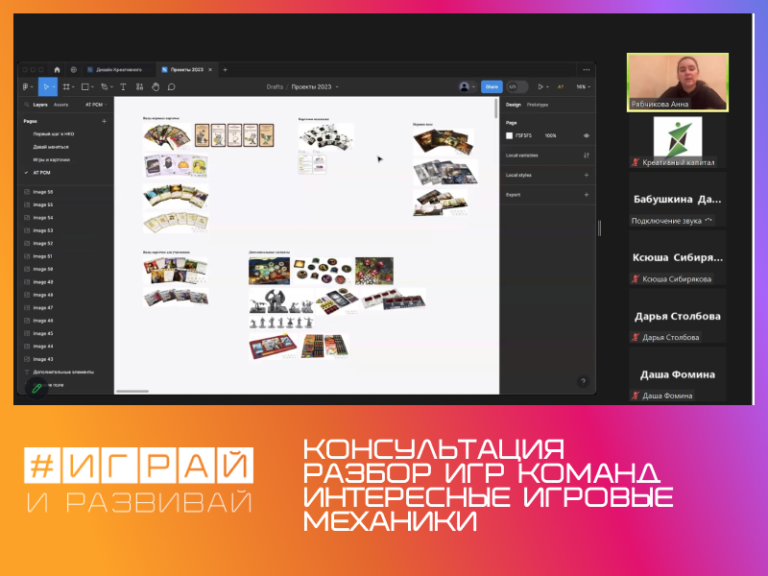Toggle page background visibility eye
This screenshot has height=576, width=768.
(586, 136)
